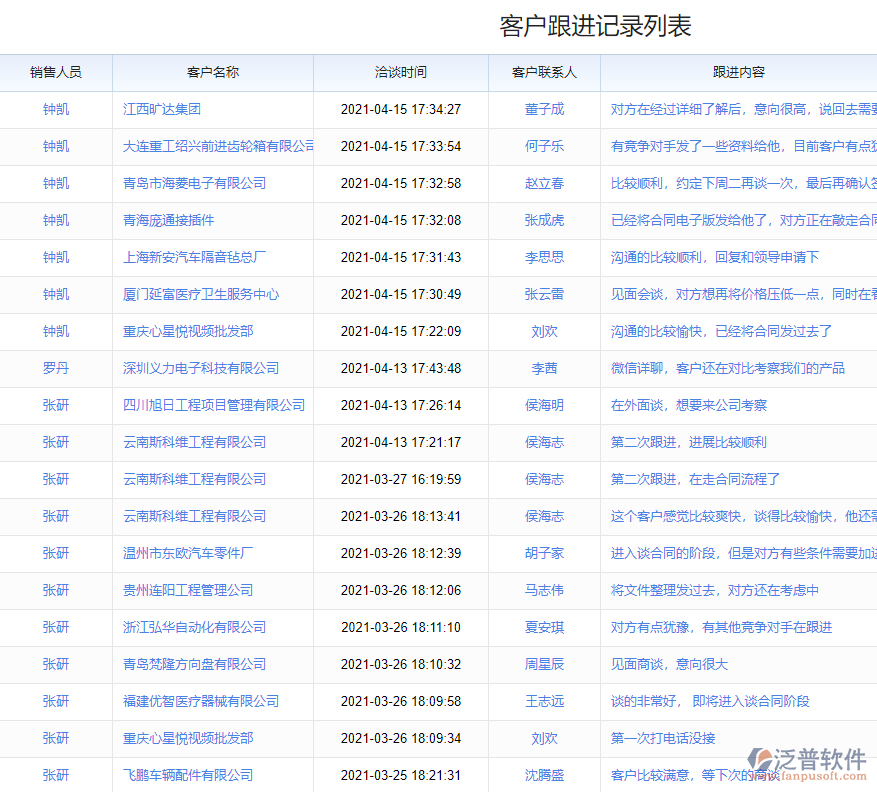Open contact 沈腾盛
Image resolution: width=877 pixels, height=792 pixels.
coord(543,775)
